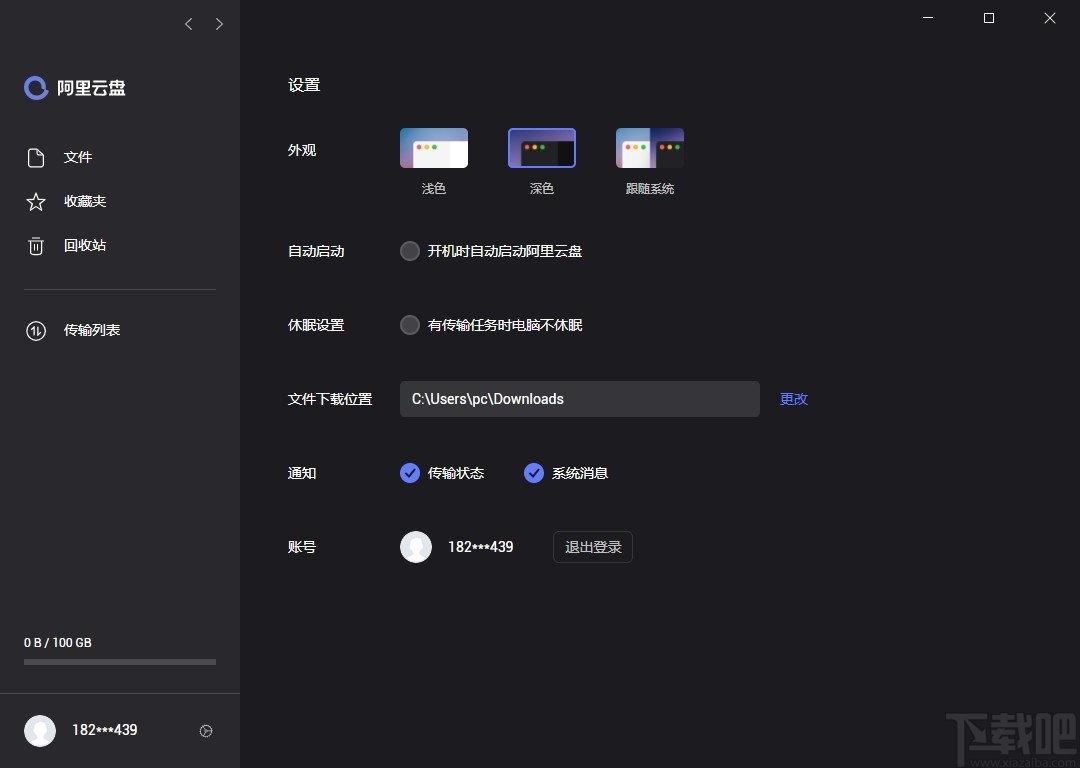Click the forward navigation arrow
1080x768 pixels.
[x=219, y=24]
